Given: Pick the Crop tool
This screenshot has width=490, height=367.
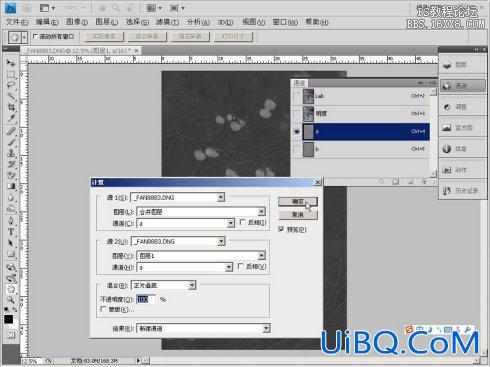Looking at the screenshot, I should click(11, 107).
